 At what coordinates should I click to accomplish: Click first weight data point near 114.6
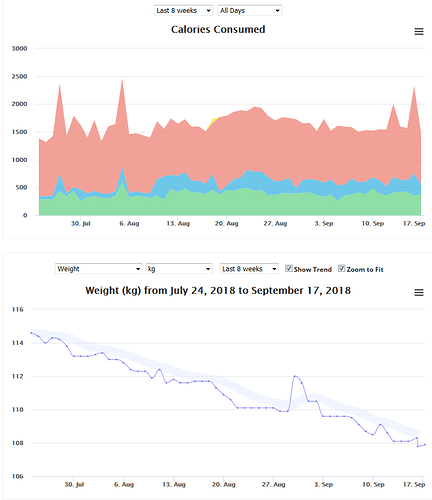[31, 333]
